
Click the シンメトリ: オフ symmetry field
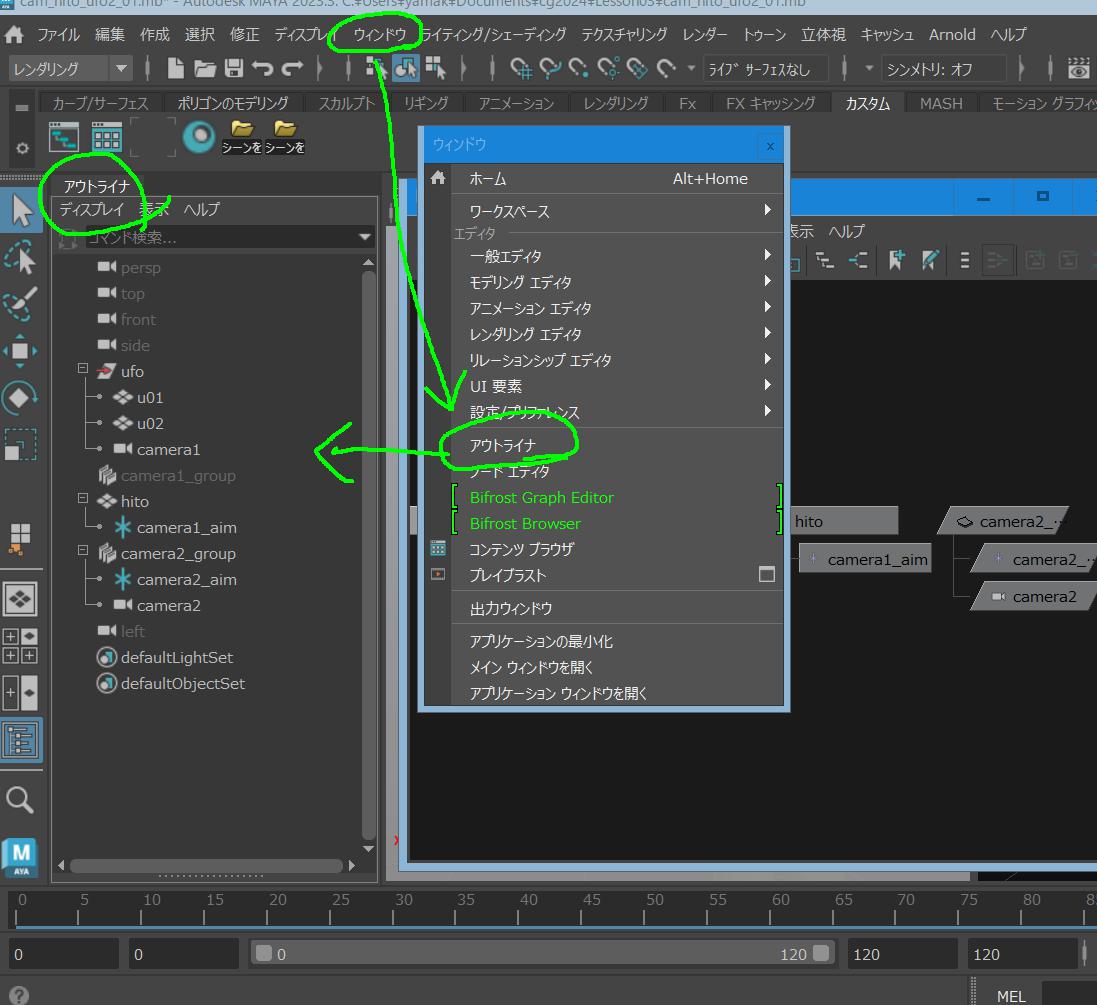[942, 69]
